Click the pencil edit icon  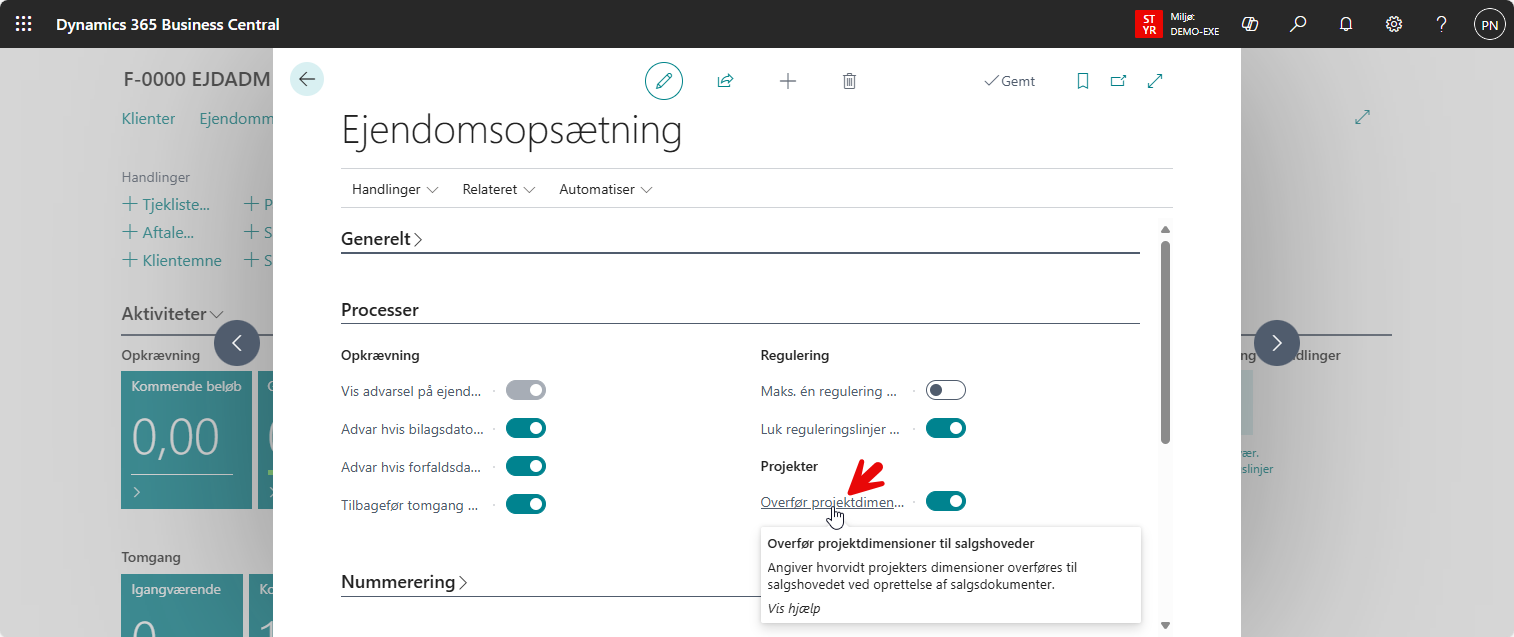point(663,81)
